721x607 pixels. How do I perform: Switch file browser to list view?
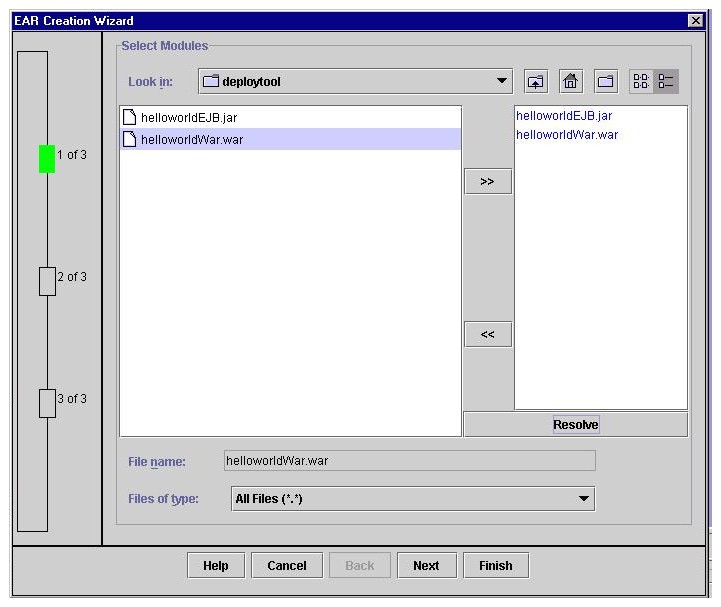[x=641, y=82]
